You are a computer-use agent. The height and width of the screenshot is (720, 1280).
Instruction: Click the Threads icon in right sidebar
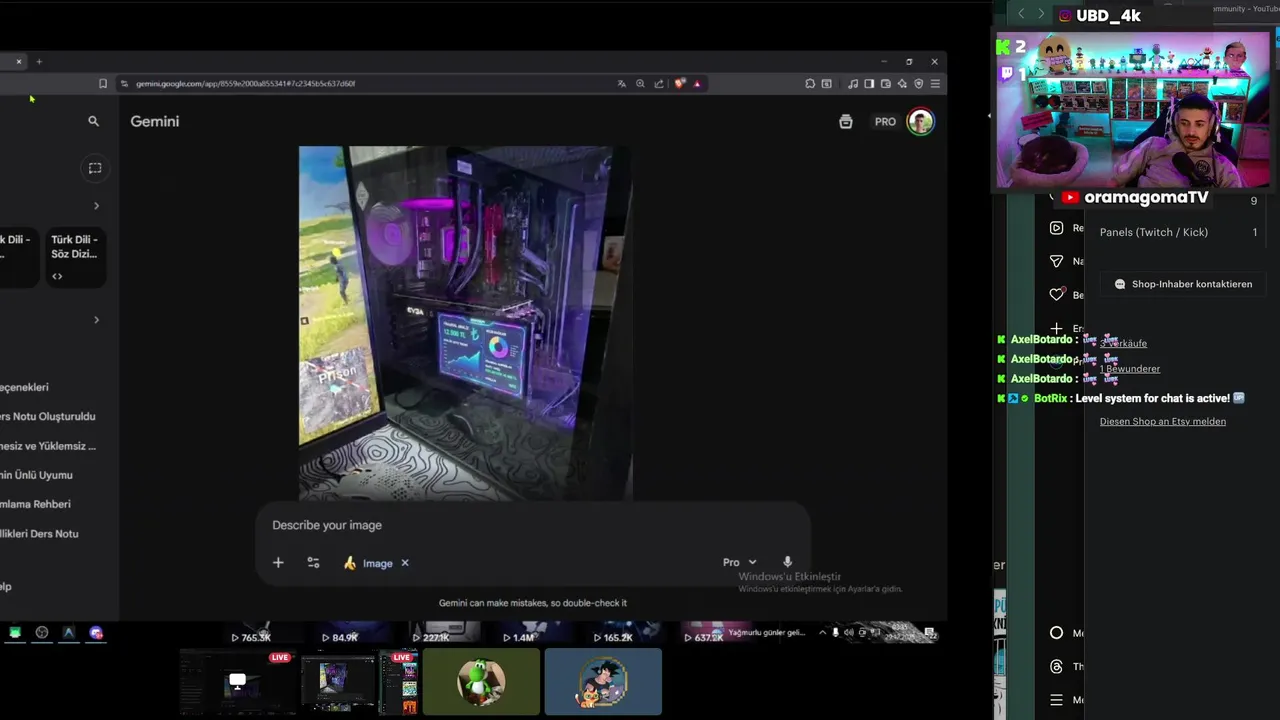(1056, 666)
